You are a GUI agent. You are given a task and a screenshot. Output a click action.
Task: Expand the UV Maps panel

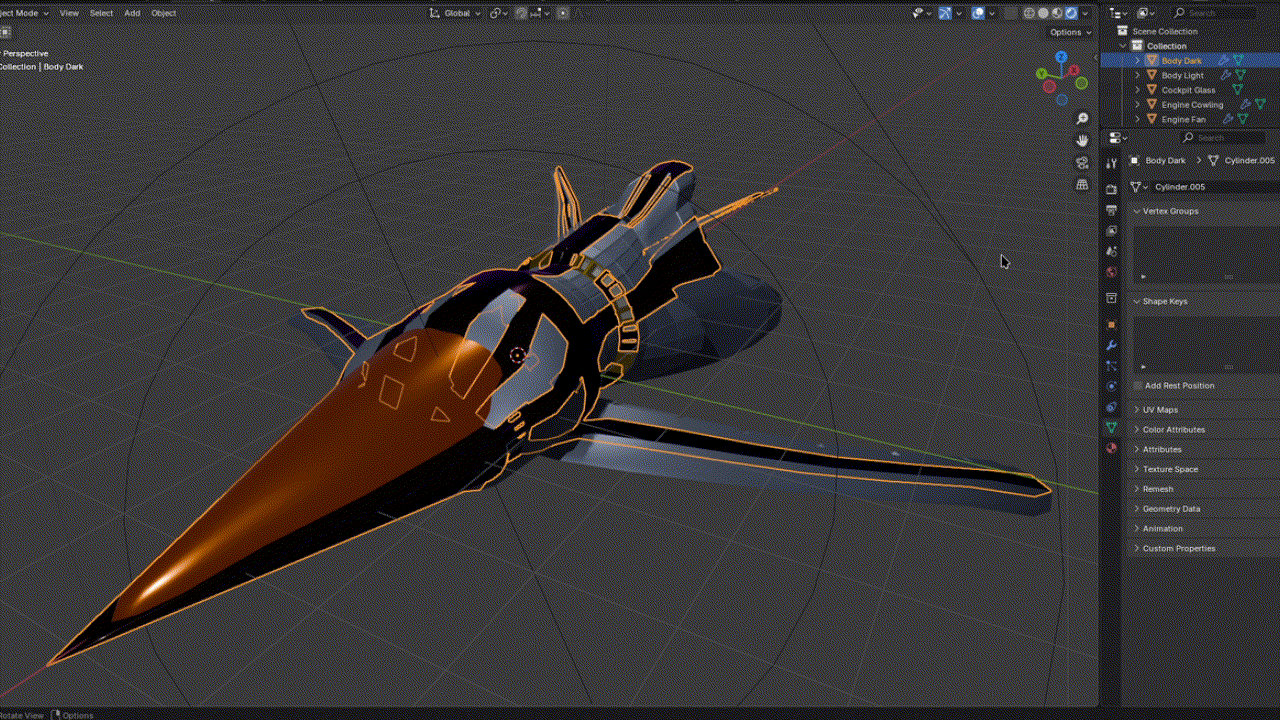click(x=1160, y=410)
